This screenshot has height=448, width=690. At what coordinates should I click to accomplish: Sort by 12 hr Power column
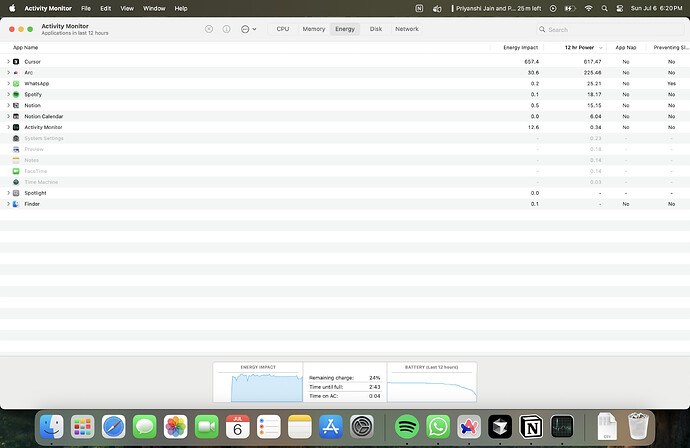click(x=579, y=48)
